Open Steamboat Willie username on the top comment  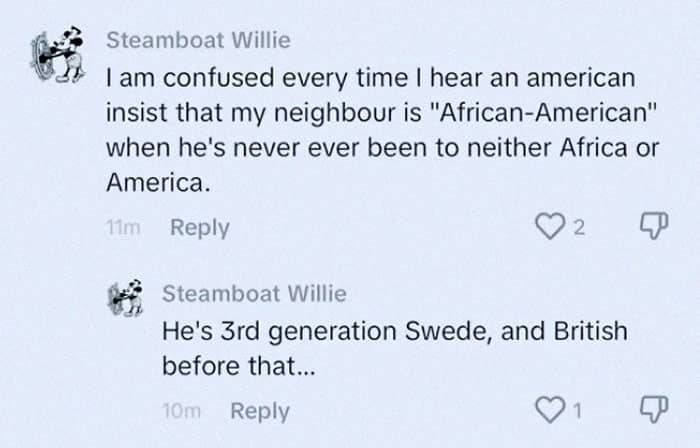tap(198, 40)
